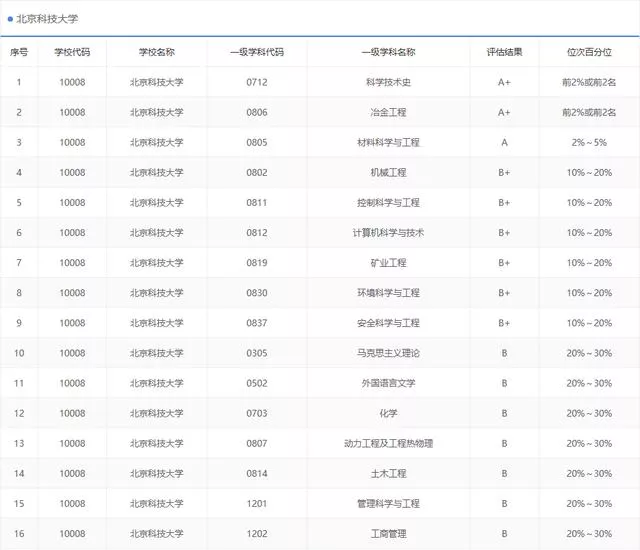Click discipline code 0802
Screen dimensions: 640x550
[x=257, y=172]
